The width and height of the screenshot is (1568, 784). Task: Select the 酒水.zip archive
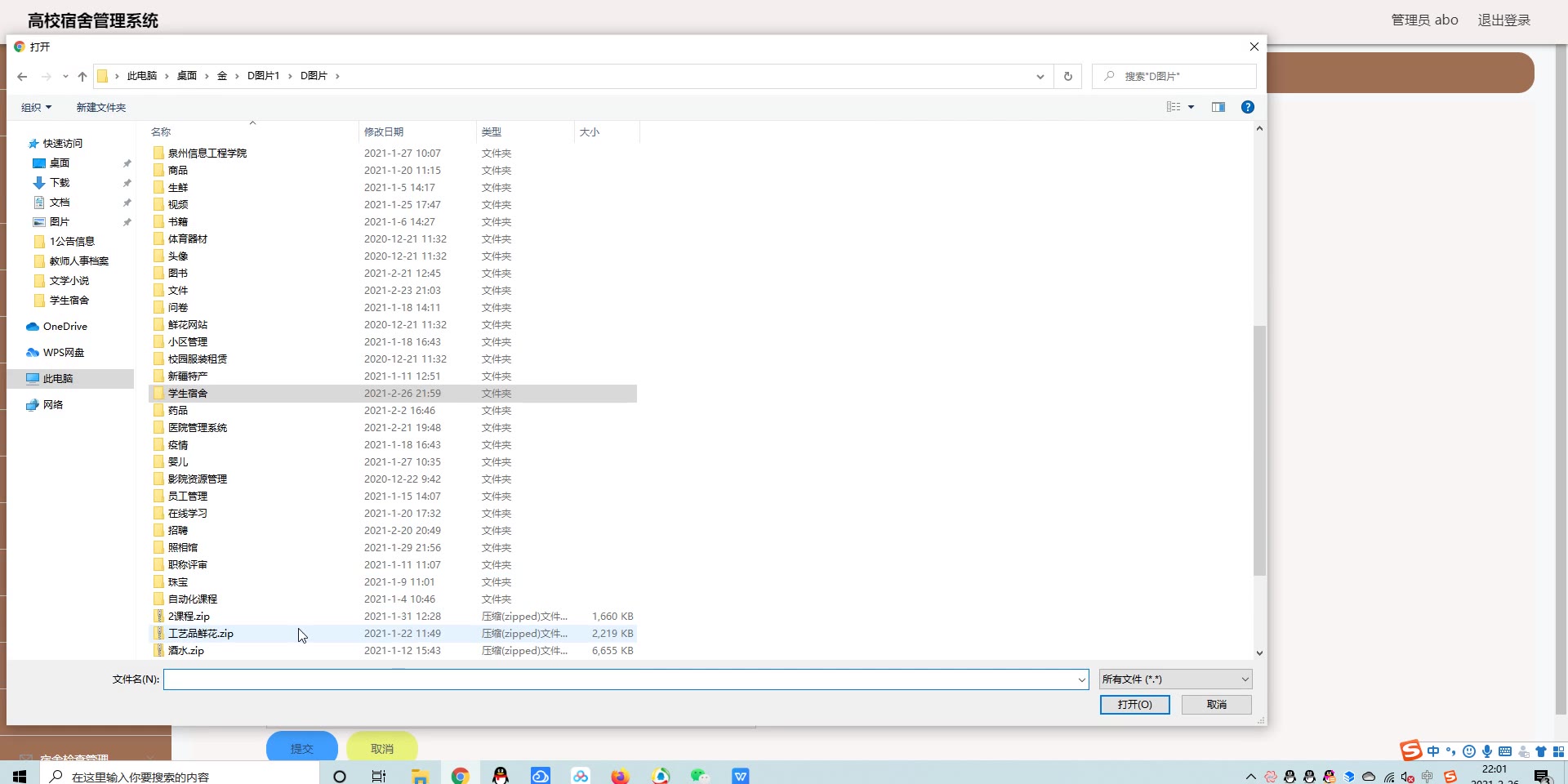pyautogui.click(x=393, y=651)
